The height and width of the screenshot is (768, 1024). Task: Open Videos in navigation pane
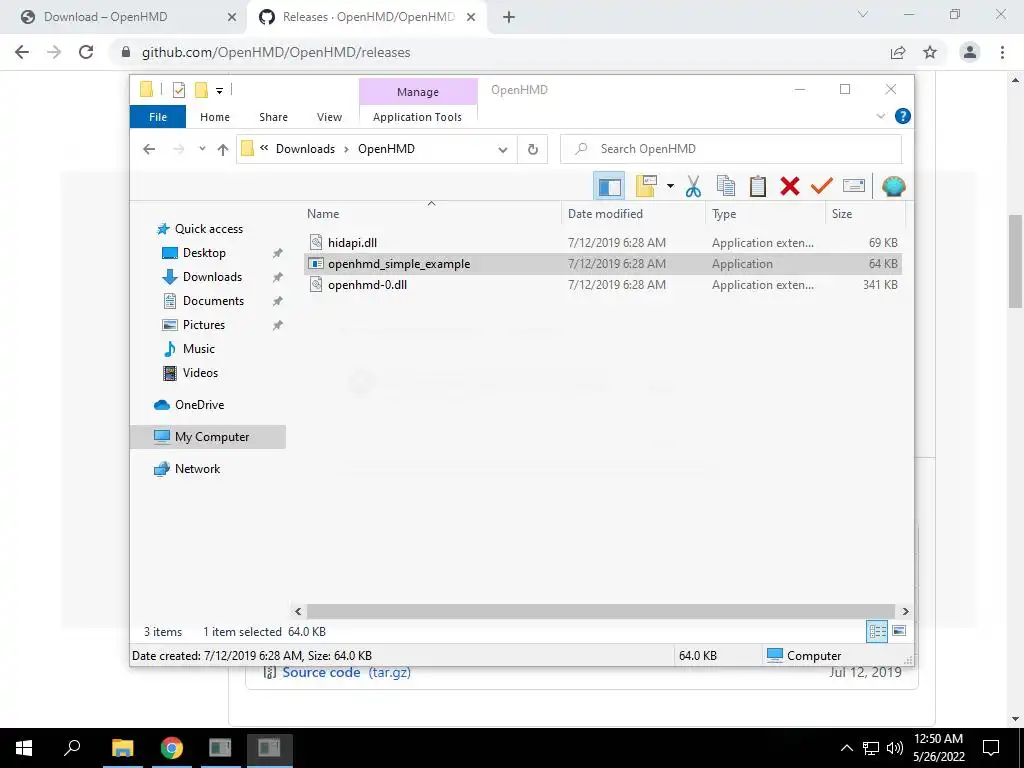[x=200, y=373]
